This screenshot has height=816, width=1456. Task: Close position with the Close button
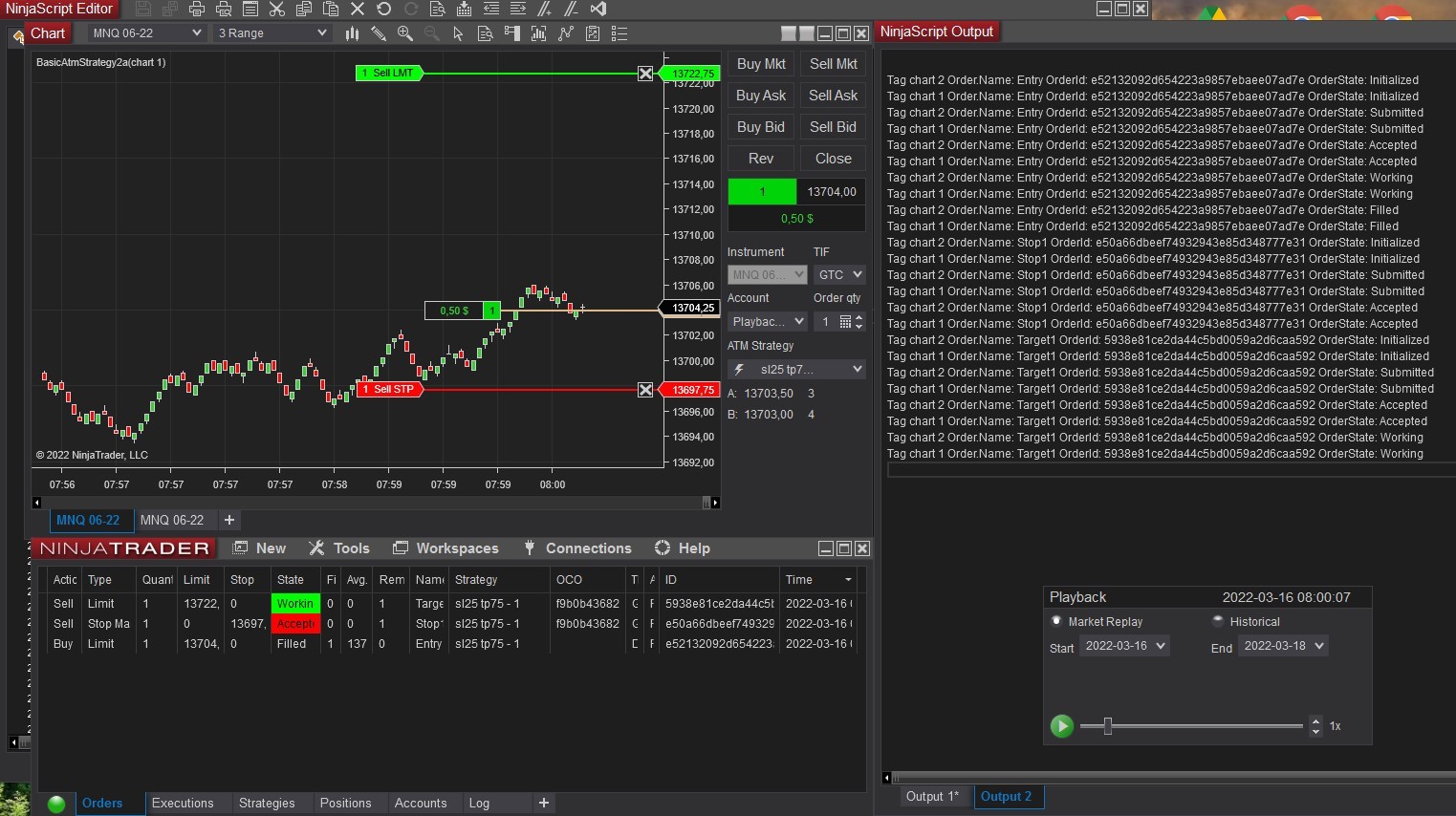tap(834, 159)
